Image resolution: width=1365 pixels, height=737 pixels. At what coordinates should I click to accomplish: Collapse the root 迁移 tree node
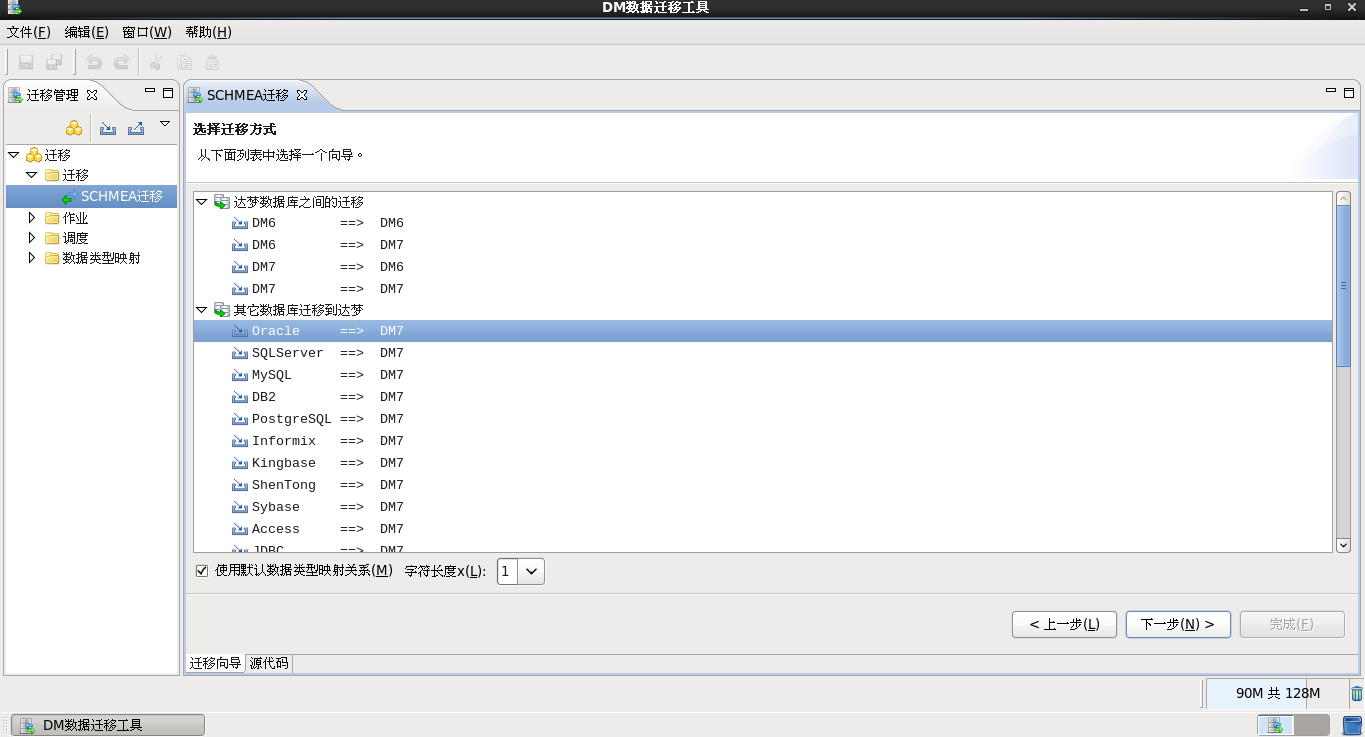[13, 155]
